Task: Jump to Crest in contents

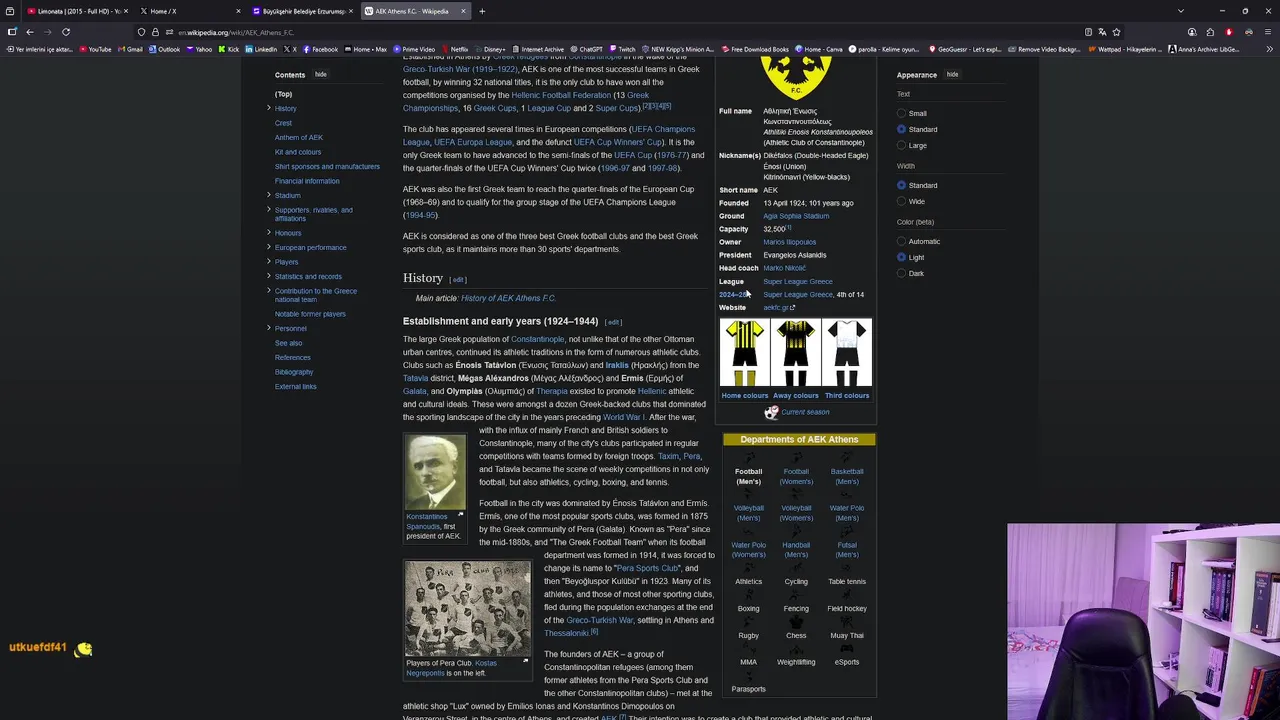Action: (x=283, y=123)
